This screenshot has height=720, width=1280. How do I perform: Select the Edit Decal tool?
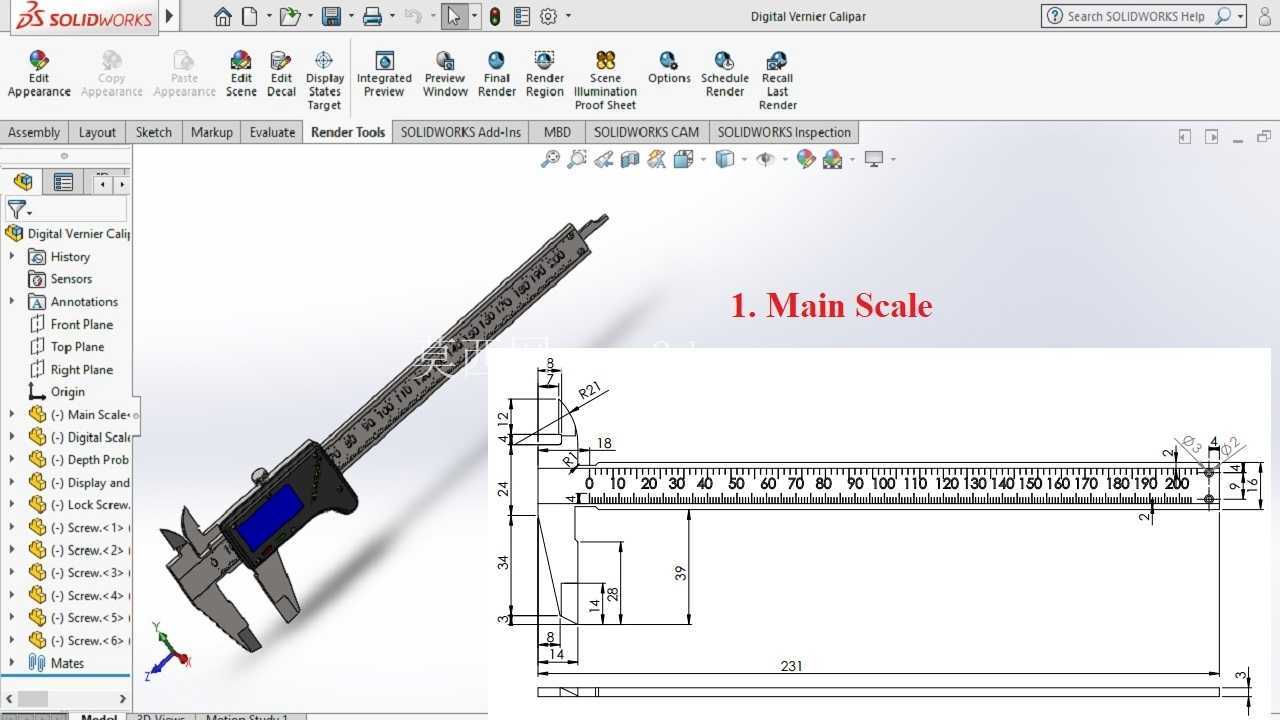[281, 74]
